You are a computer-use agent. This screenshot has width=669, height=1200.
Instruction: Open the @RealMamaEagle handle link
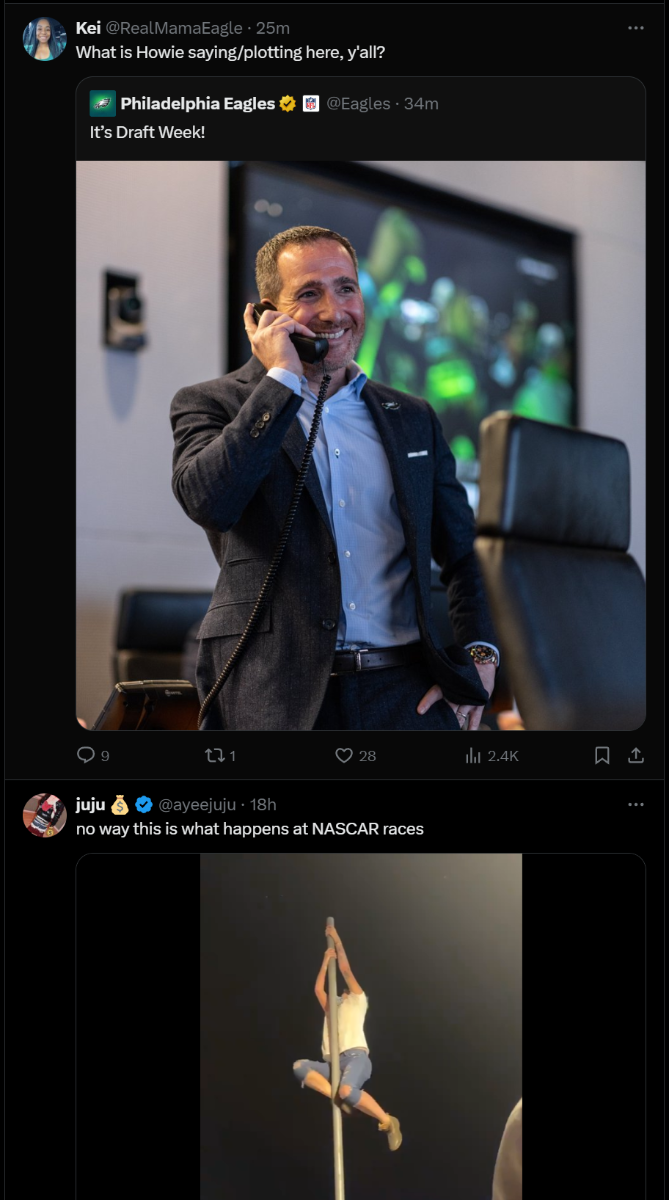click(x=175, y=28)
